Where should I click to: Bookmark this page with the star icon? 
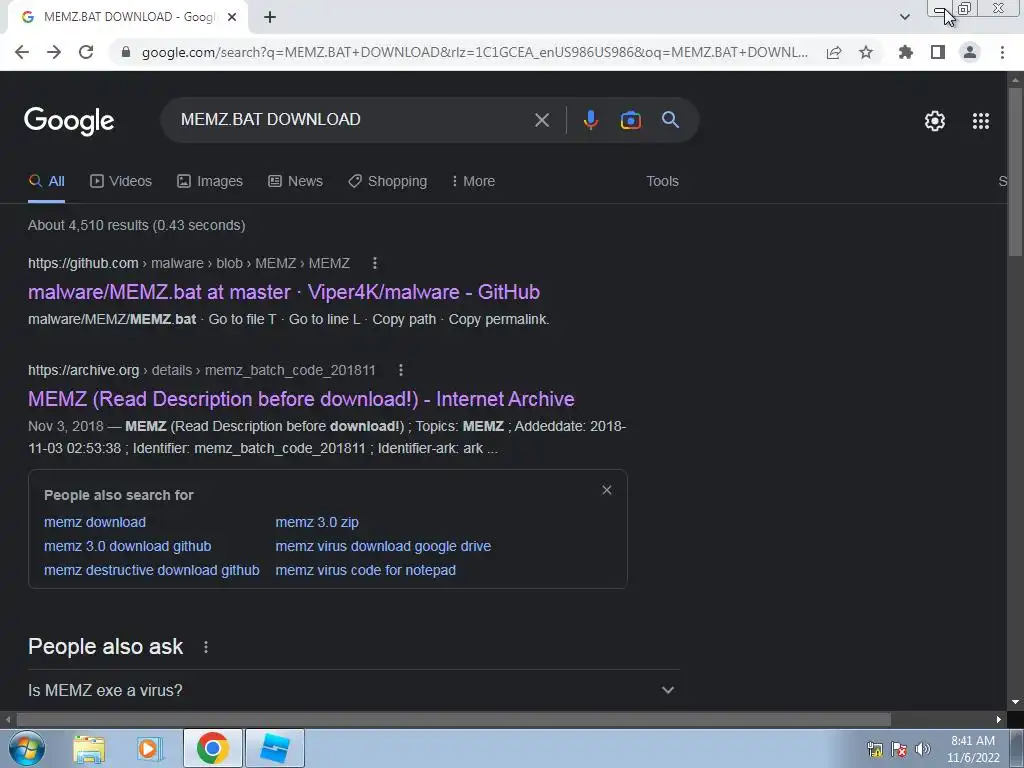pos(866,52)
